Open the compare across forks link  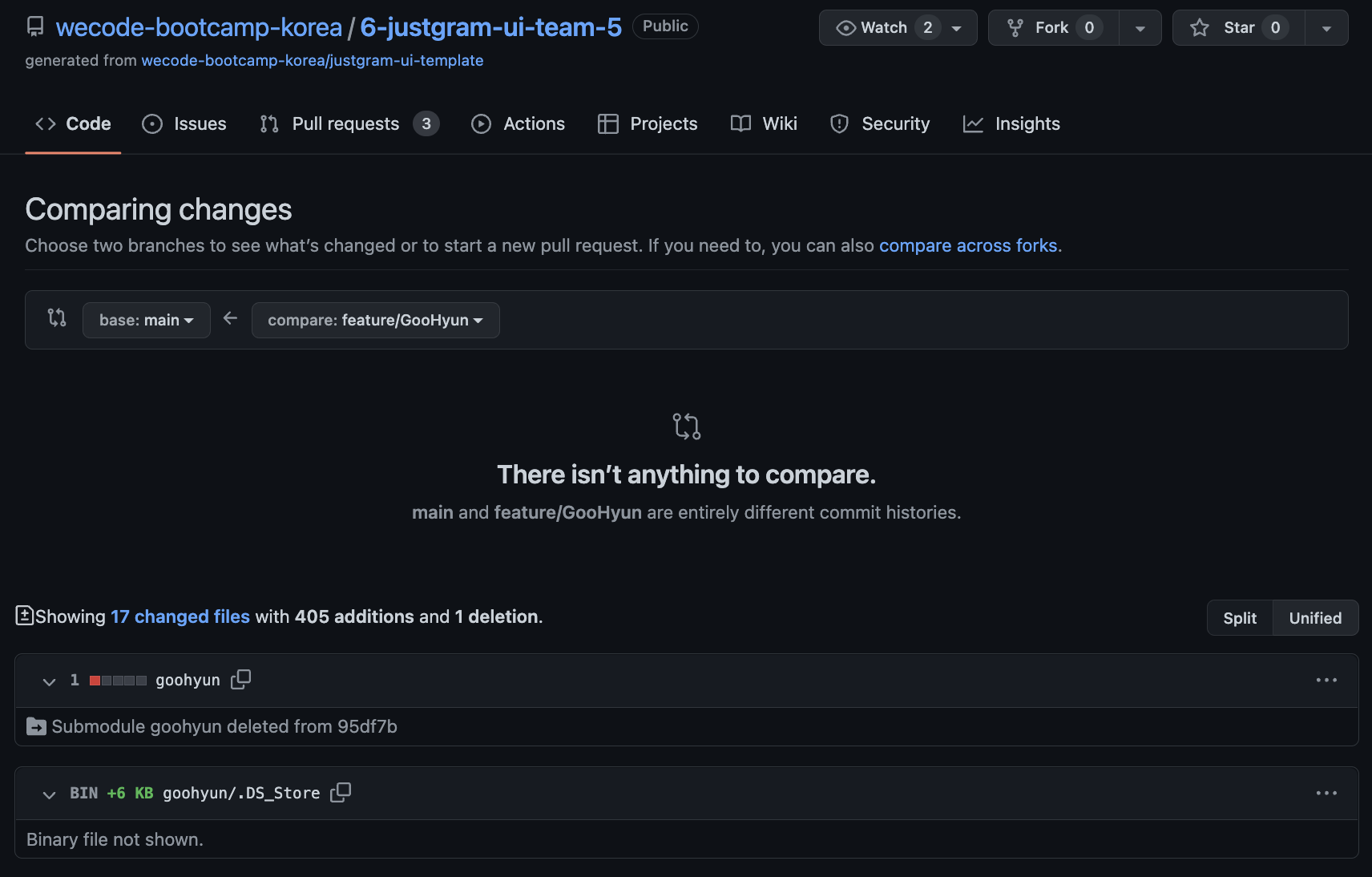pos(968,245)
